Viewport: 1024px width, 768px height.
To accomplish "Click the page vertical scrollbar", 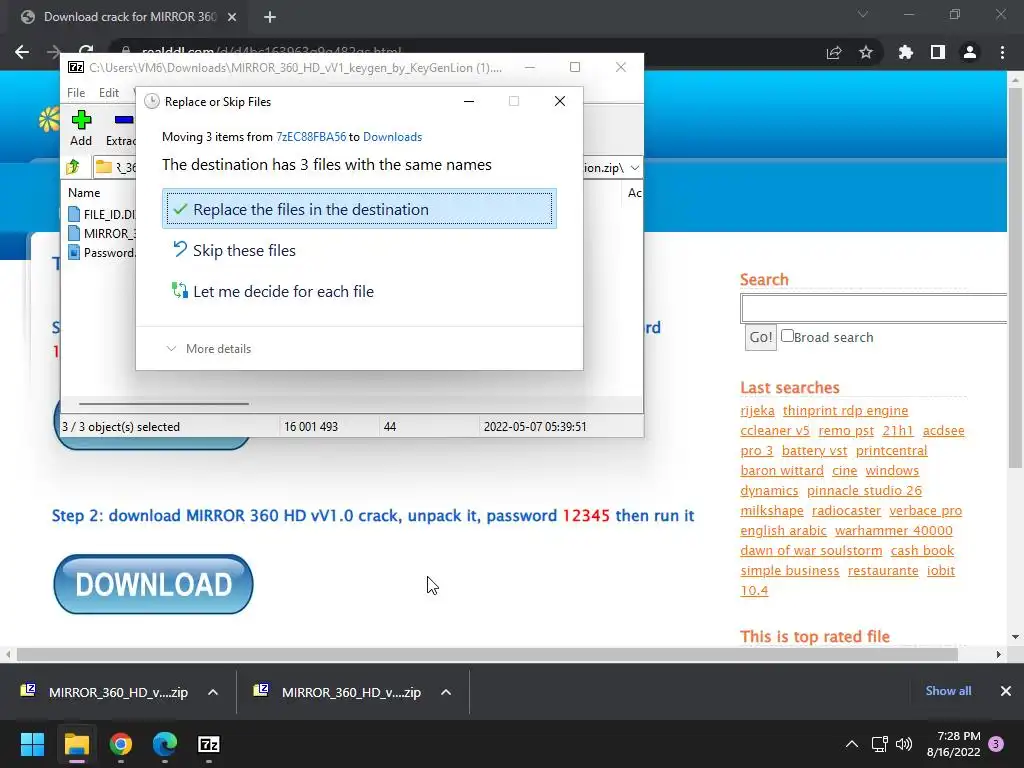I will click(1014, 278).
